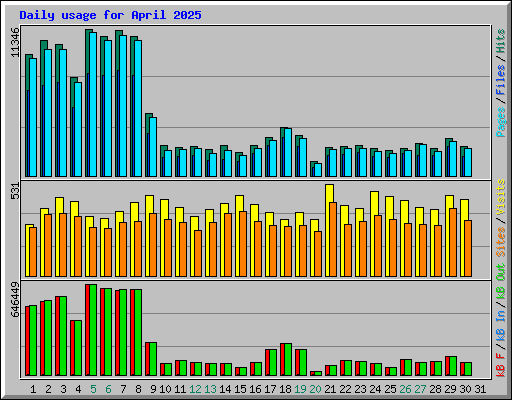
Task: Click day label 24 on the x-axis
Action: coord(375,389)
